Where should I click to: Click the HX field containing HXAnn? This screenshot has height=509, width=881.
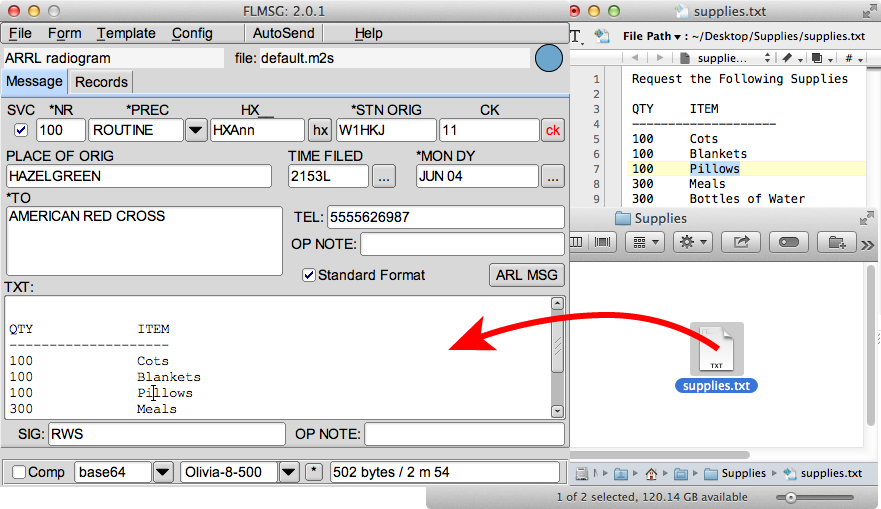click(257, 130)
